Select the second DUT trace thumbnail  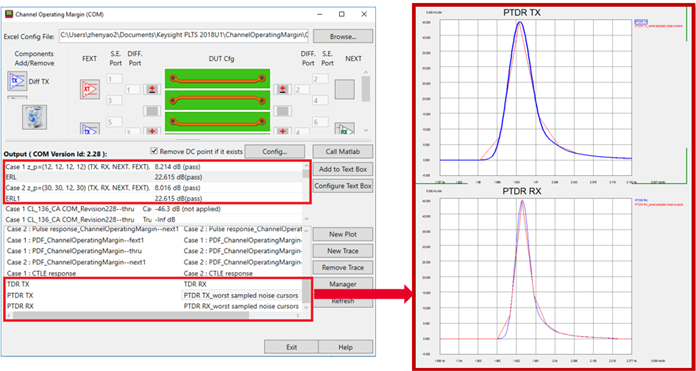(x=217, y=100)
